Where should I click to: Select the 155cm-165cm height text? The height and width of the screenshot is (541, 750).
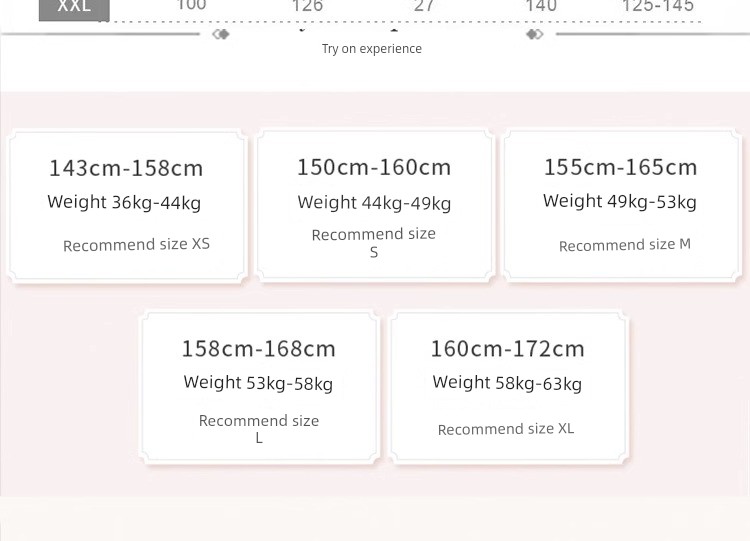click(x=620, y=167)
